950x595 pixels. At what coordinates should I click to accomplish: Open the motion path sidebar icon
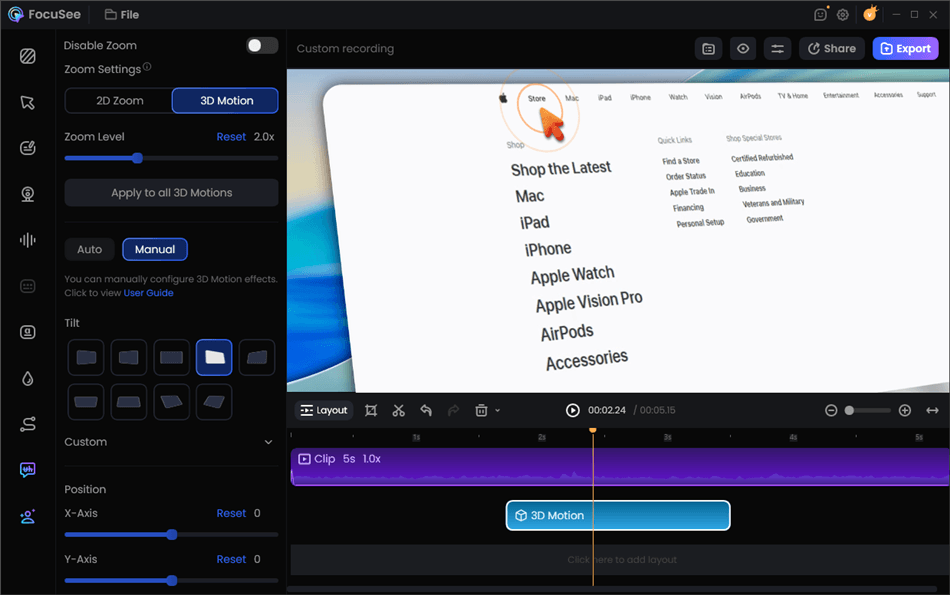tap(27, 424)
